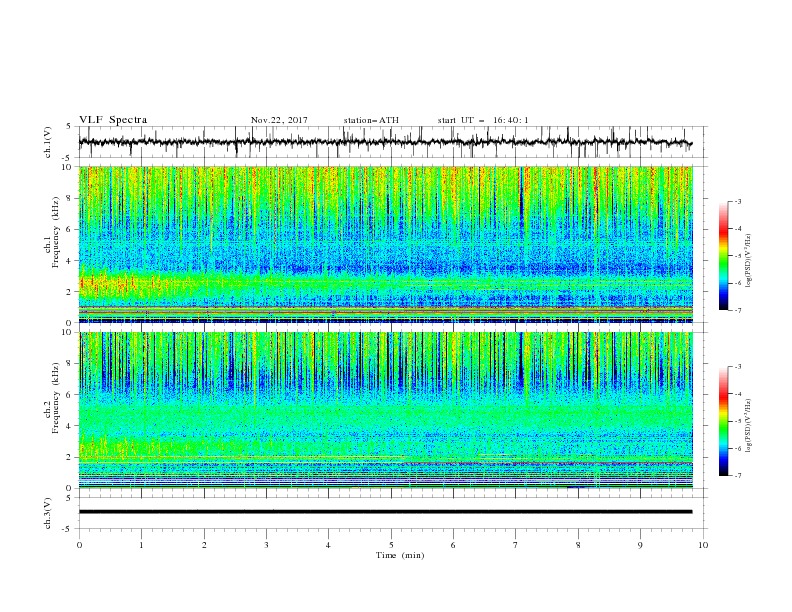Click the ch.2 spectrogram panel
The width and height of the screenshot is (792, 612).
386,410
